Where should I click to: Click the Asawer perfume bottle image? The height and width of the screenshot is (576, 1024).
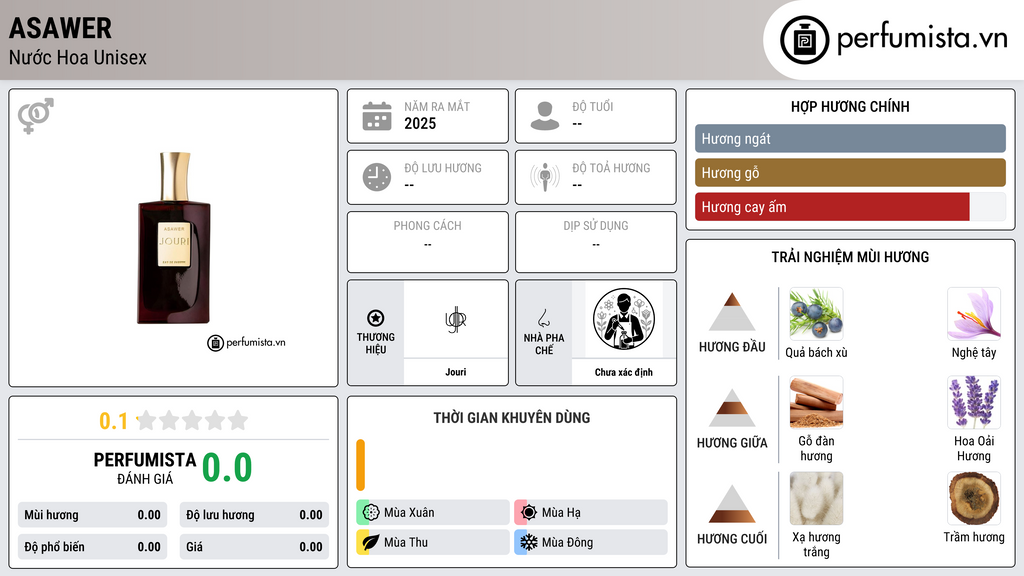coord(174,238)
